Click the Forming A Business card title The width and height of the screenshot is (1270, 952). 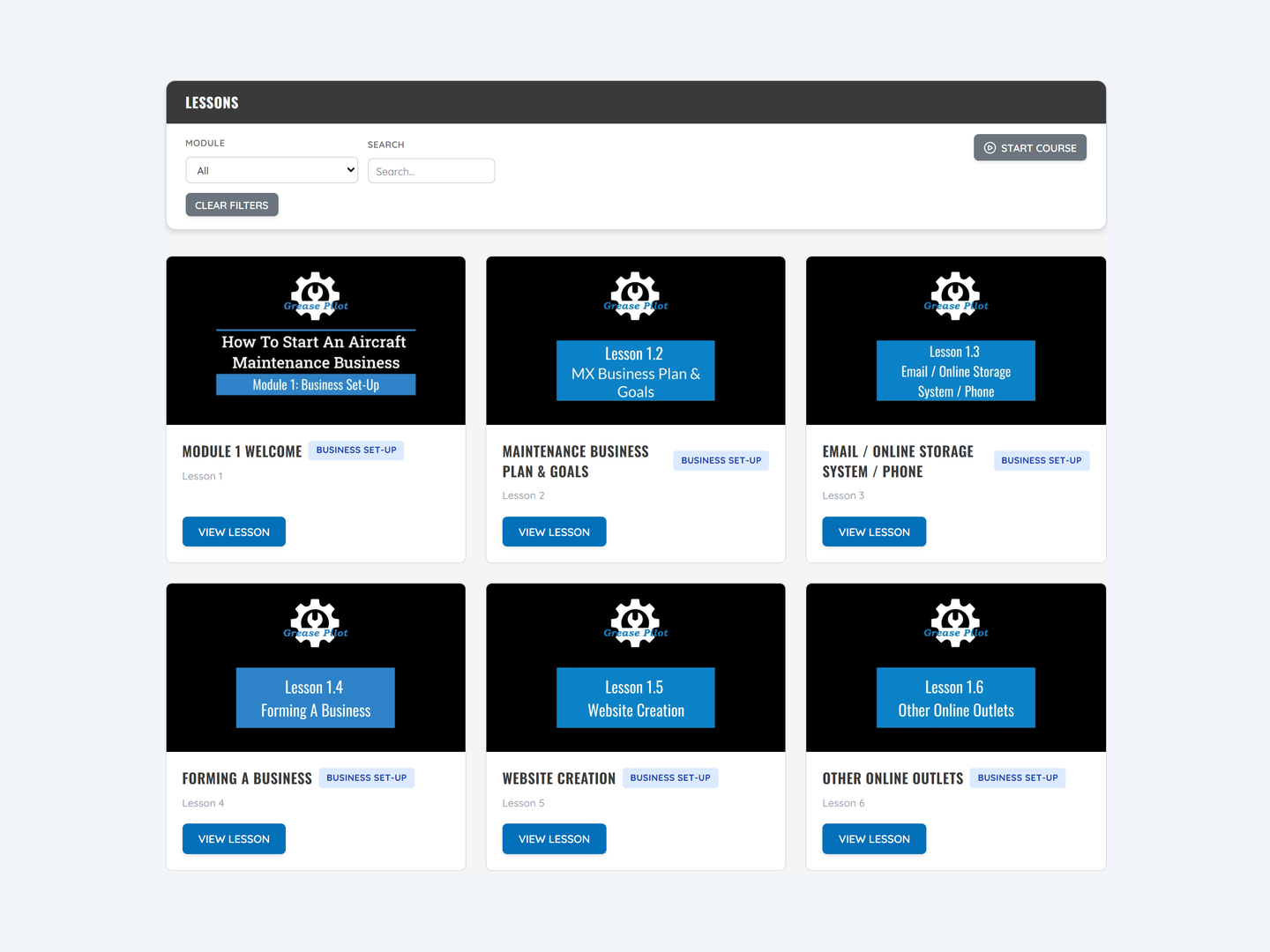click(x=247, y=778)
